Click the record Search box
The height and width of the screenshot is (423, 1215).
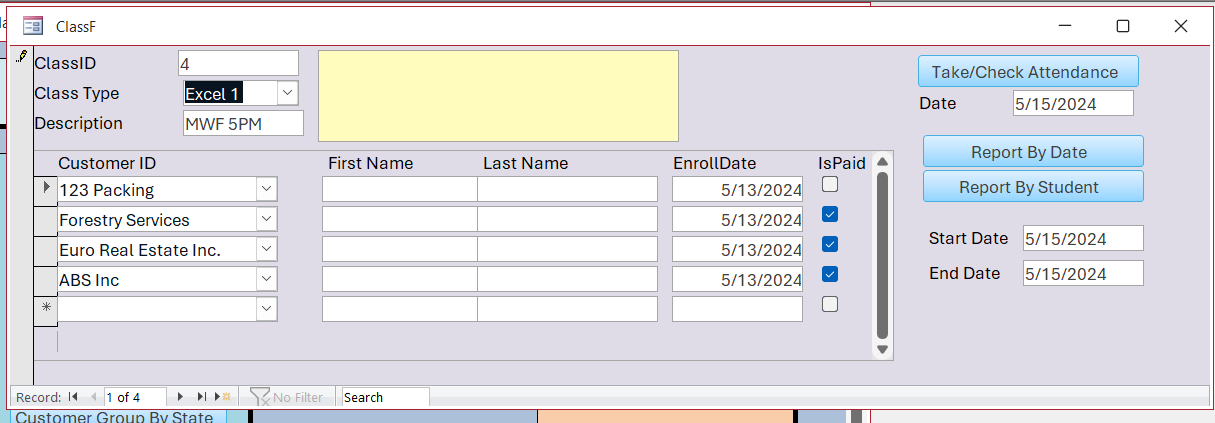click(x=385, y=397)
